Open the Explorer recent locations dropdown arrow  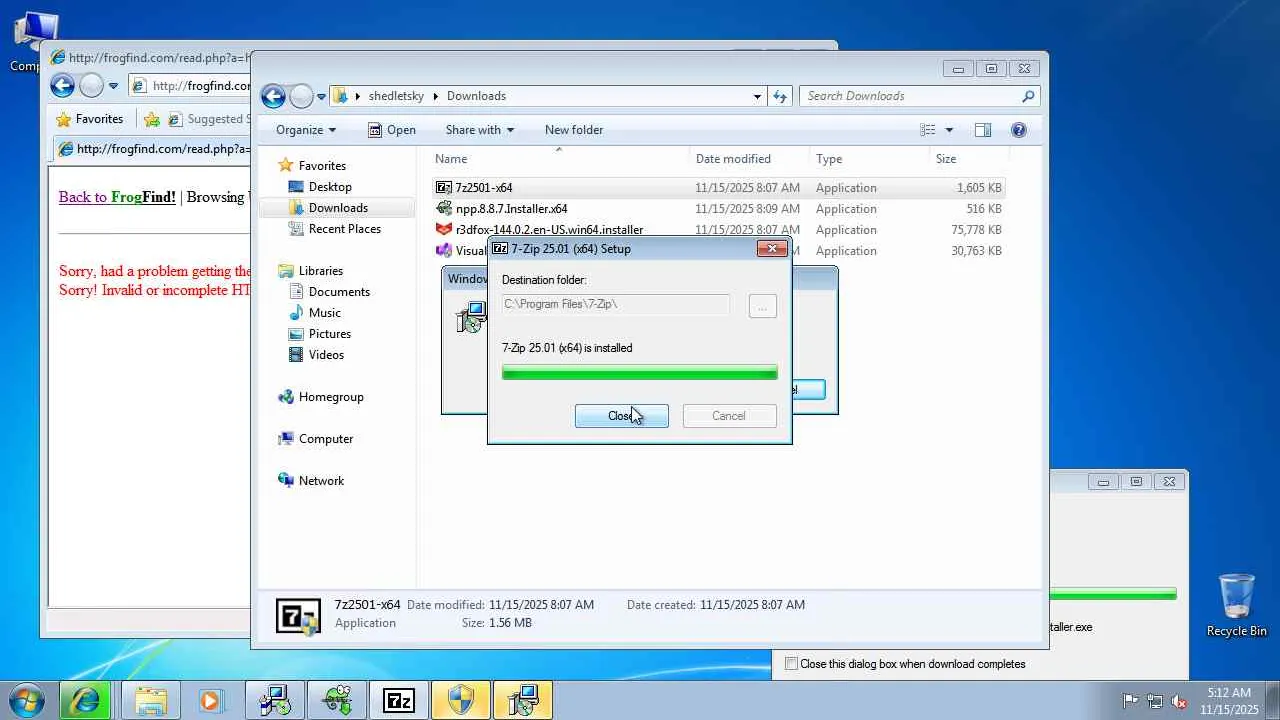322,97
